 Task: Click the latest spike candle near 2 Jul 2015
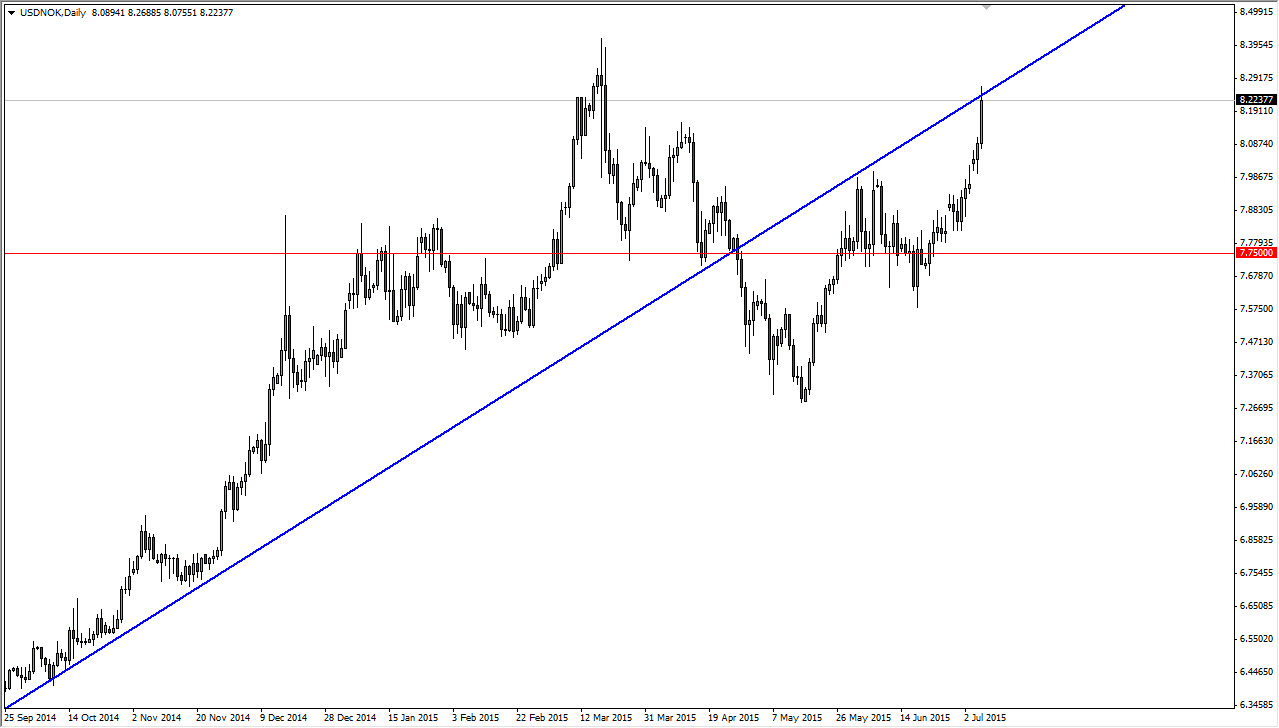[x=981, y=120]
